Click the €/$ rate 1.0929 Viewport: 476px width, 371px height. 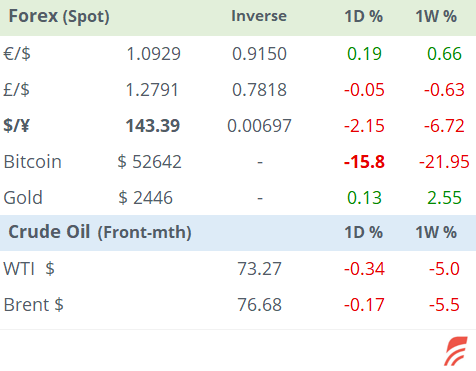coord(154,54)
